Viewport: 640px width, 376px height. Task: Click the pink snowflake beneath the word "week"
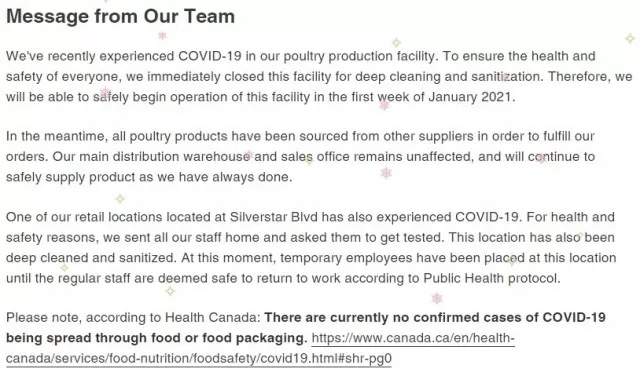coord(384,105)
